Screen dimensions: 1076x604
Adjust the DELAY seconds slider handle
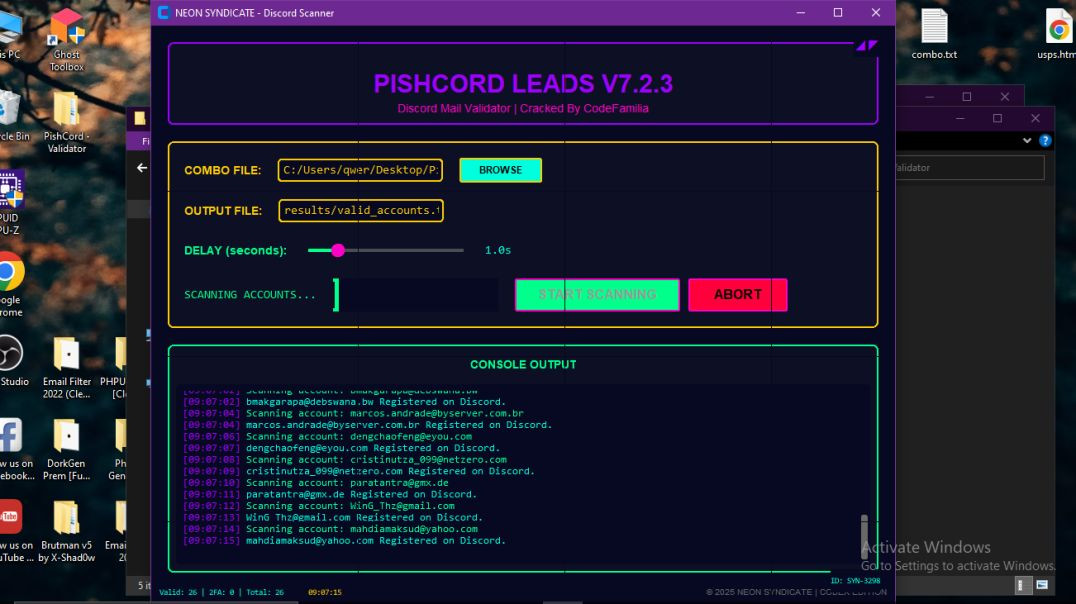pos(338,251)
